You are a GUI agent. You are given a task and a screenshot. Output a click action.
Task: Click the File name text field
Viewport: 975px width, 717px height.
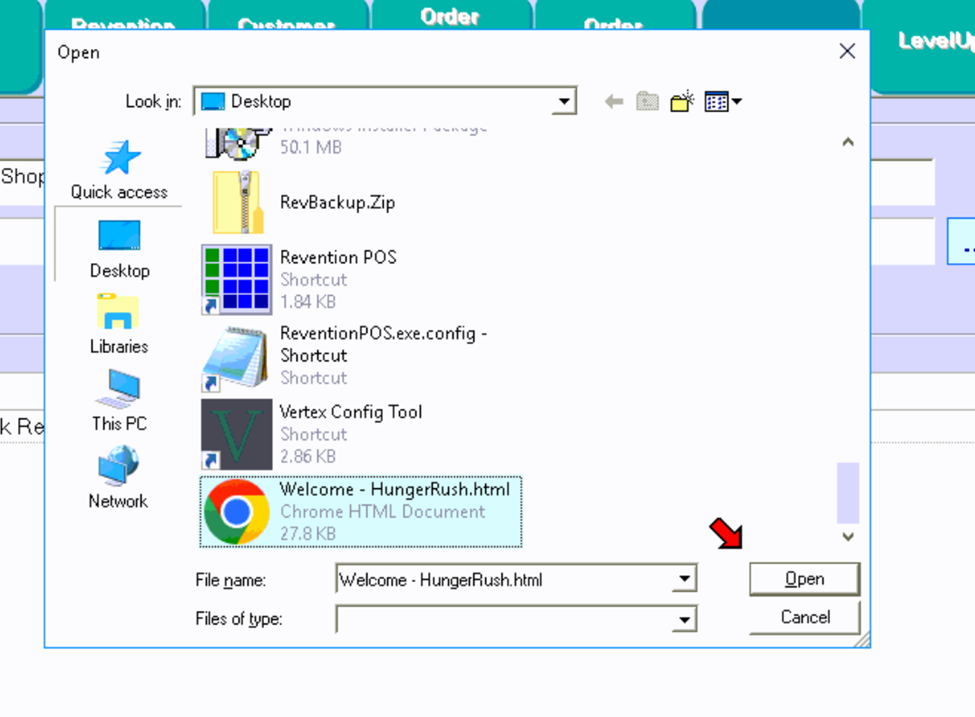[505, 580]
